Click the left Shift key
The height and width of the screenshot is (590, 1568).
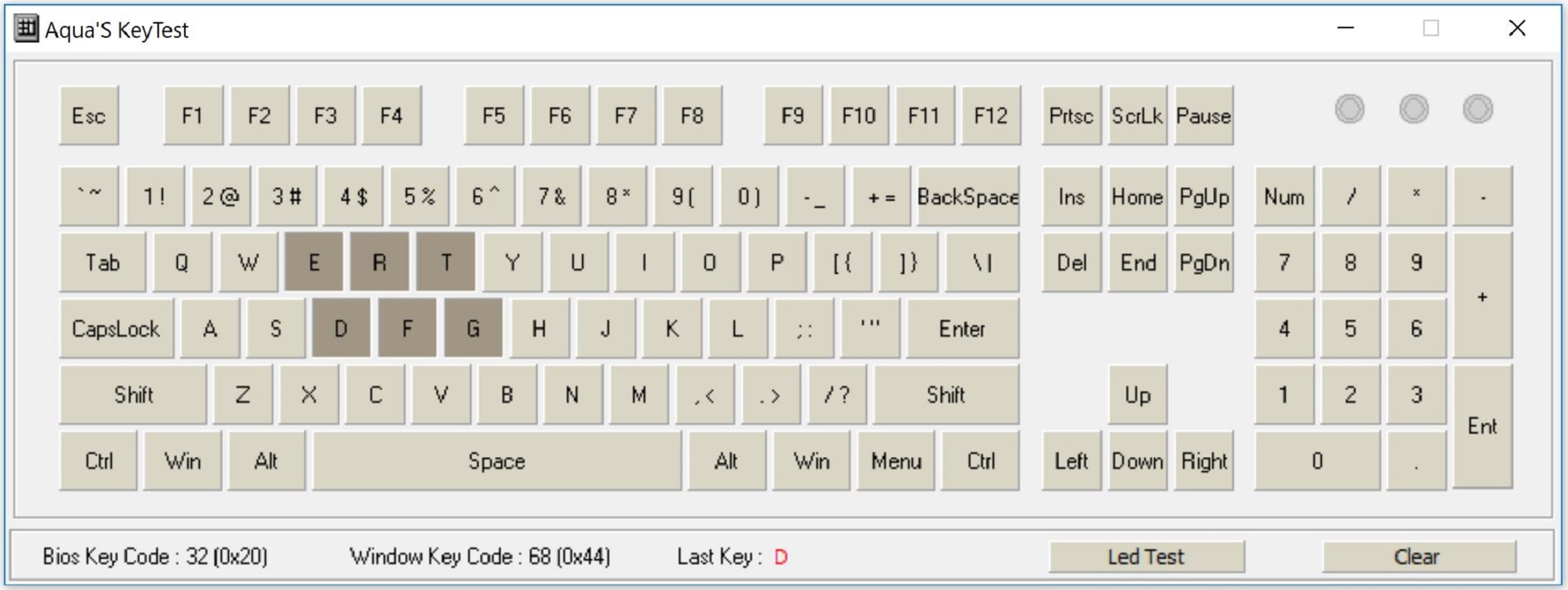134,394
